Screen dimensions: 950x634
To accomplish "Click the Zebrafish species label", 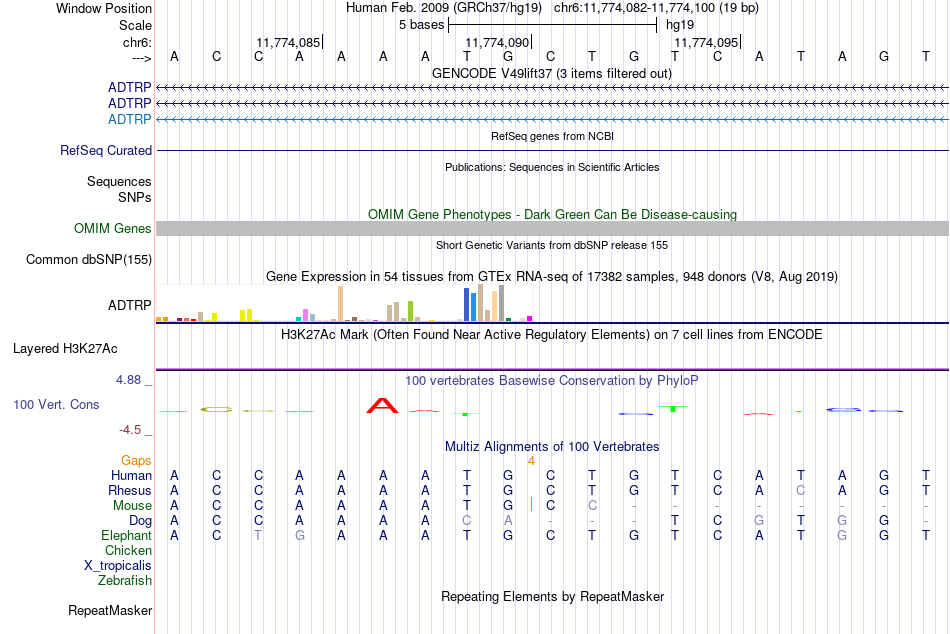I will click(x=125, y=580).
